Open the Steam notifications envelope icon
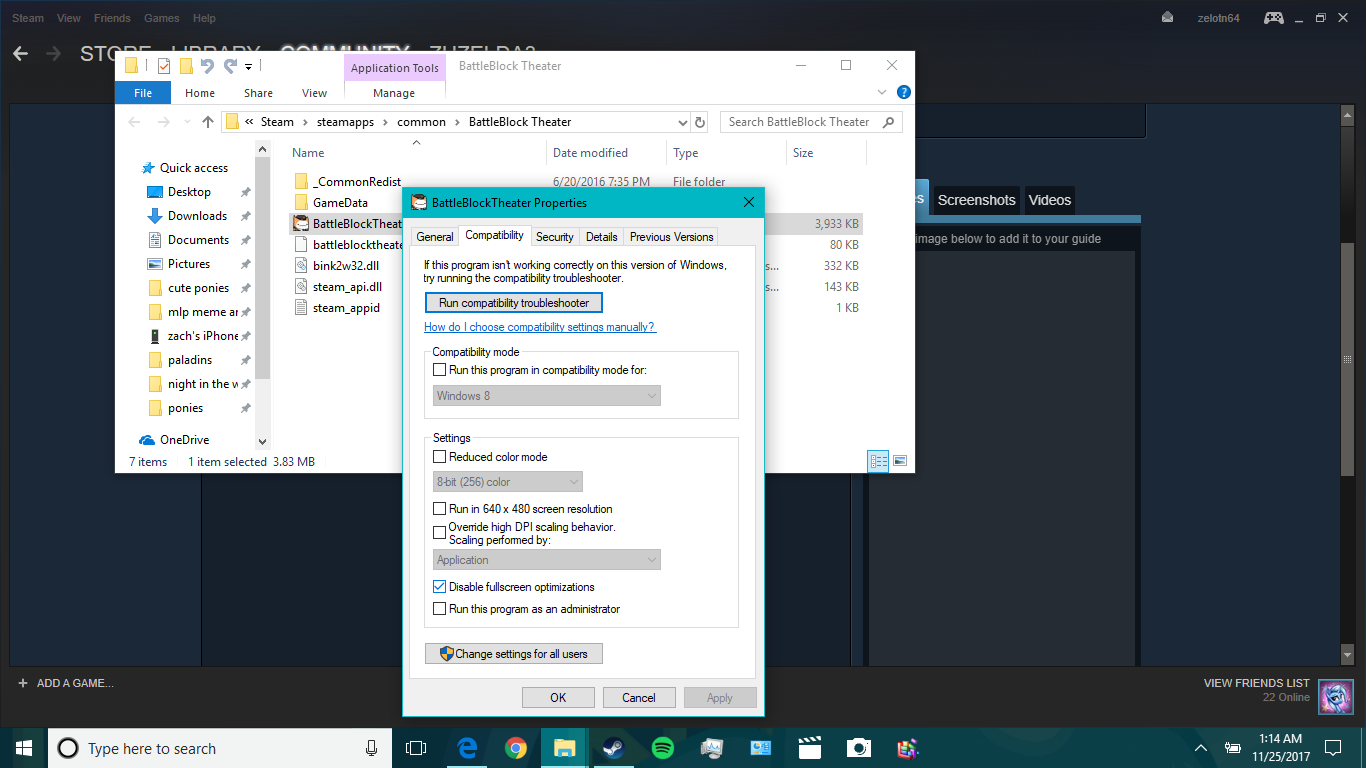The image size is (1366, 768). pyautogui.click(x=1167, y=18)
